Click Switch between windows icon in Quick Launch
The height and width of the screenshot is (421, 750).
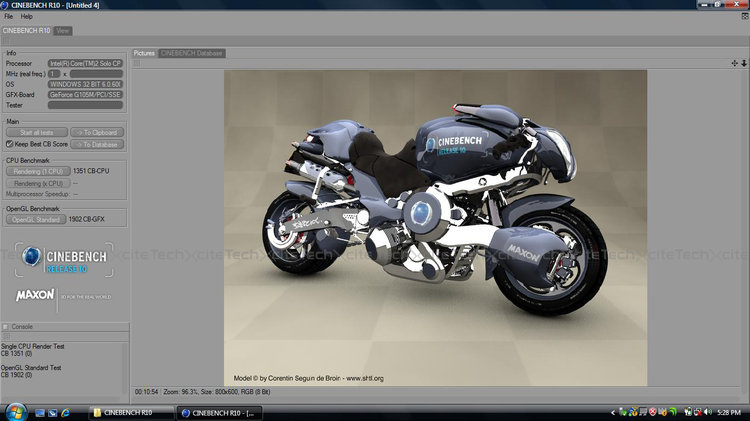[53, 412]
